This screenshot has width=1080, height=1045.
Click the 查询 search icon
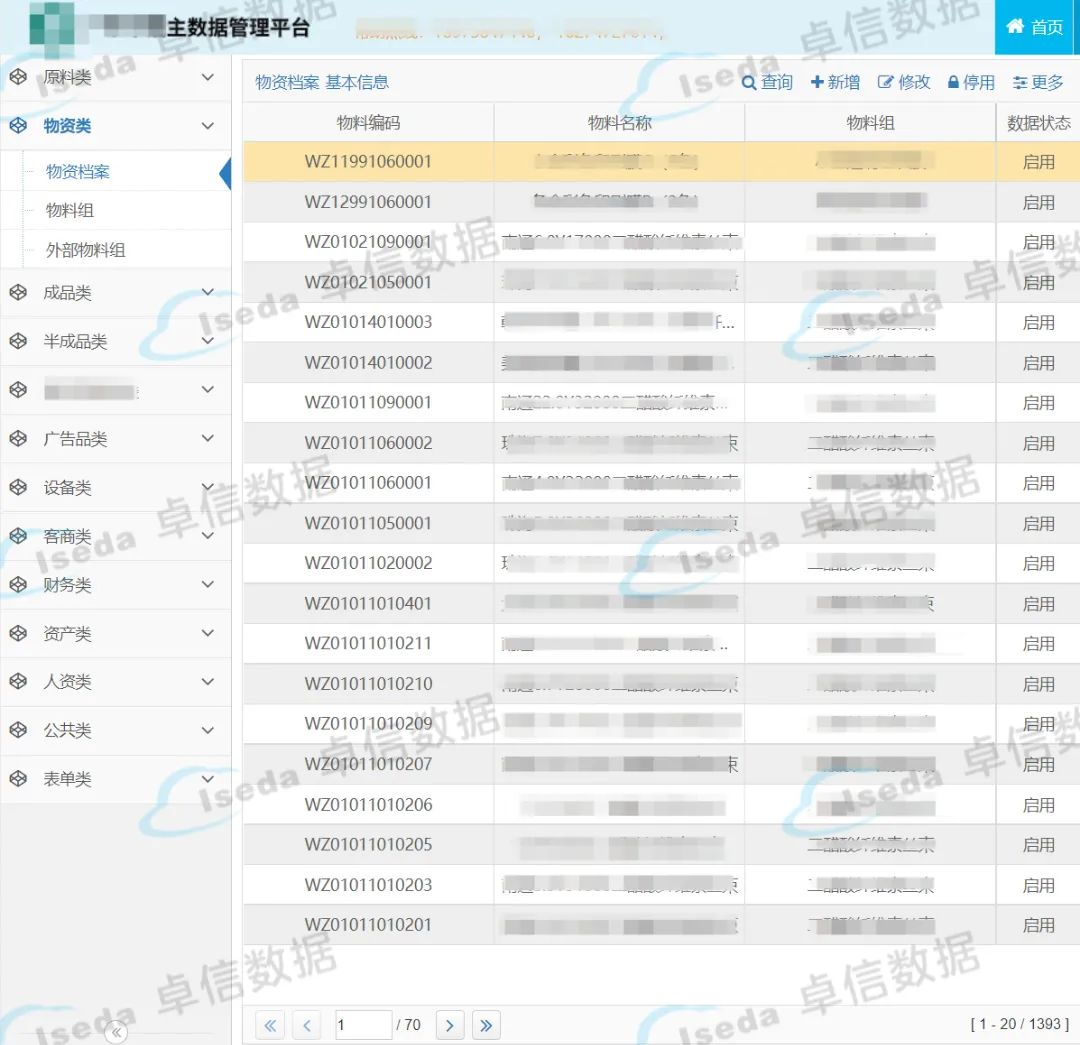(x=749, y=83)
